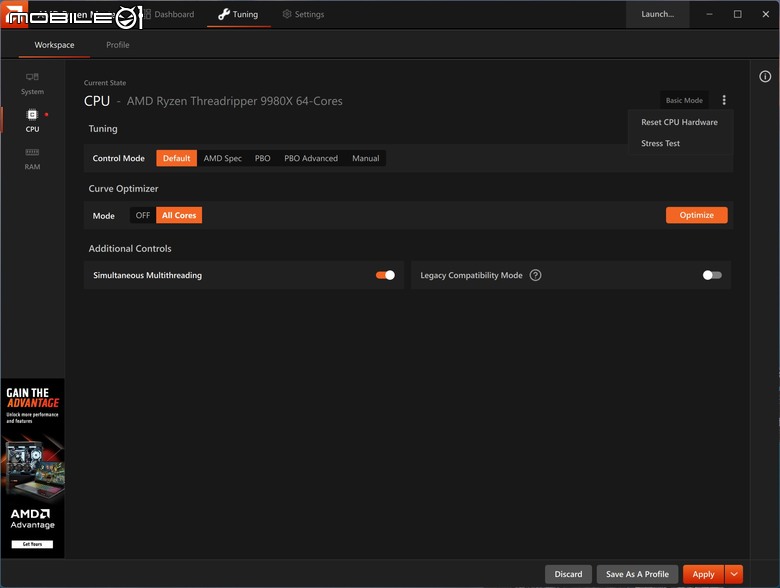Open the three-dot more options menu

tap(724, 100)
